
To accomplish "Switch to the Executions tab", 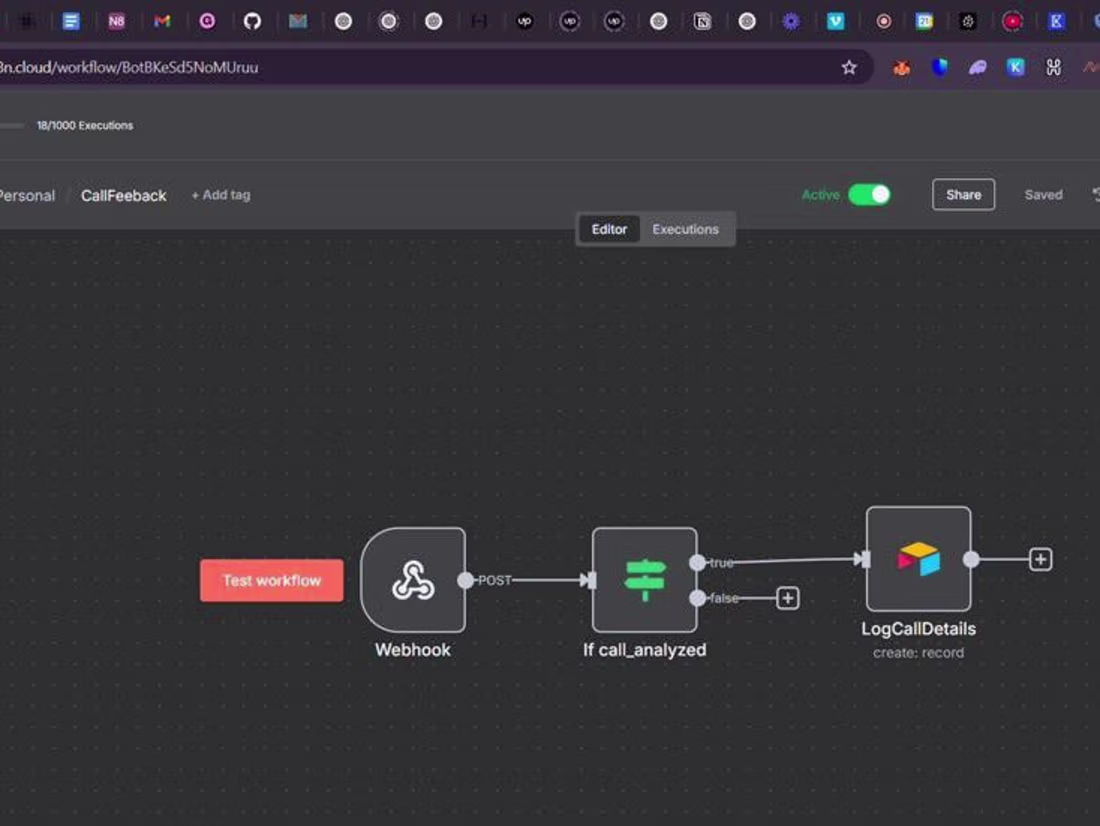I will click(x=685, y=229).
